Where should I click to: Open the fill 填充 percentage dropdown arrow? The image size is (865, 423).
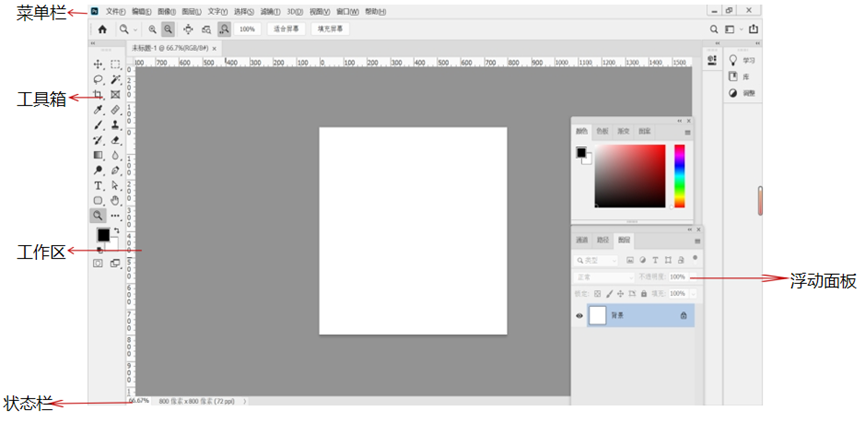click(x=693, y=294)
